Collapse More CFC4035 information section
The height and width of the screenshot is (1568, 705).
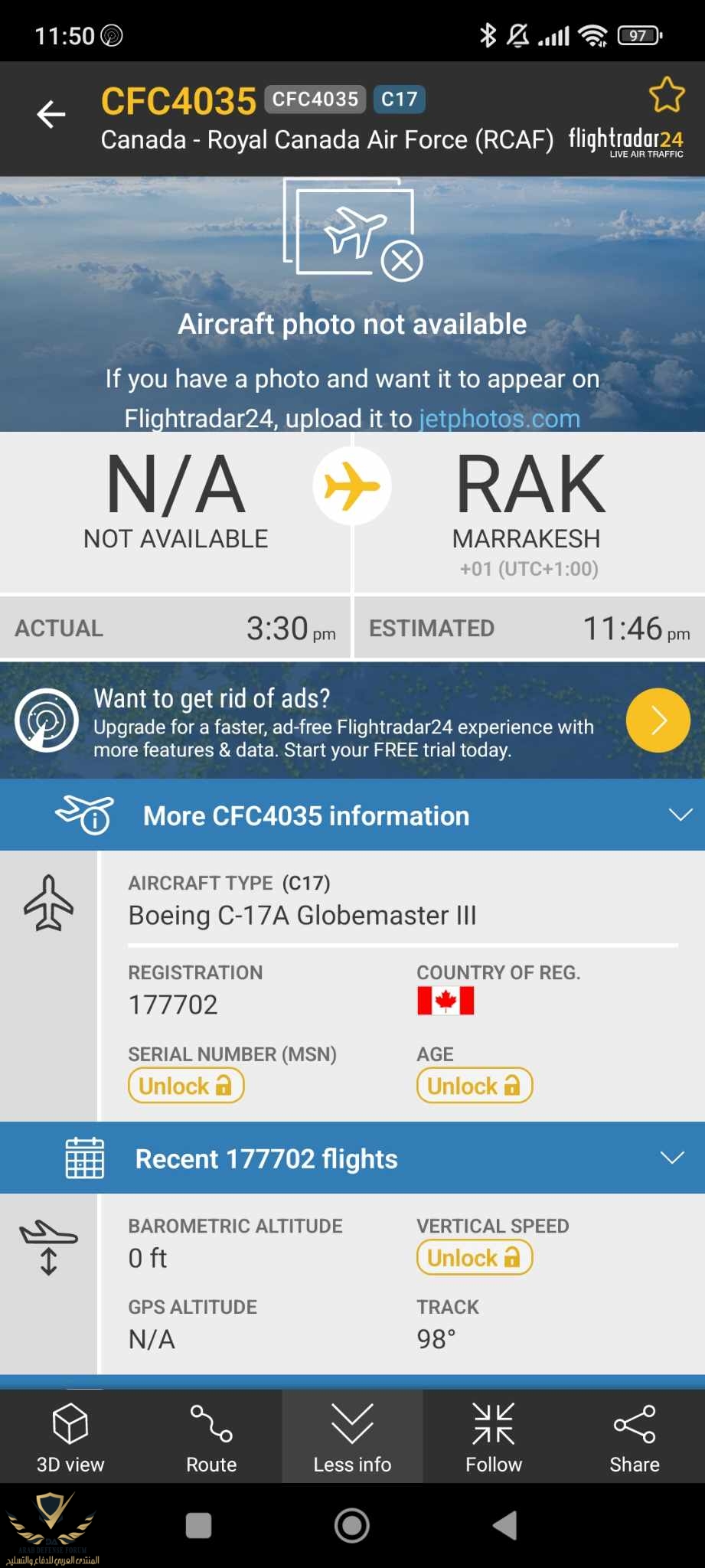[680, 815]
